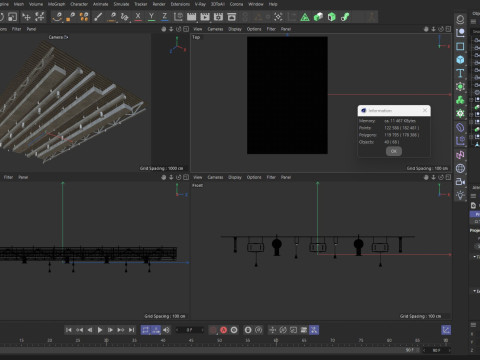
Task: Open the Extensions menu
Action: click(180, 4)
